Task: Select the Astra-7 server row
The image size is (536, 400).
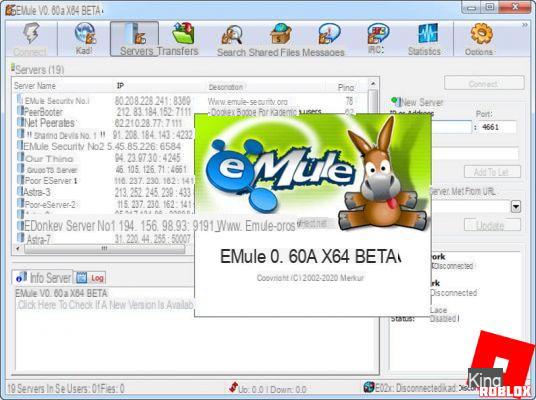Action: coord(105,239)
